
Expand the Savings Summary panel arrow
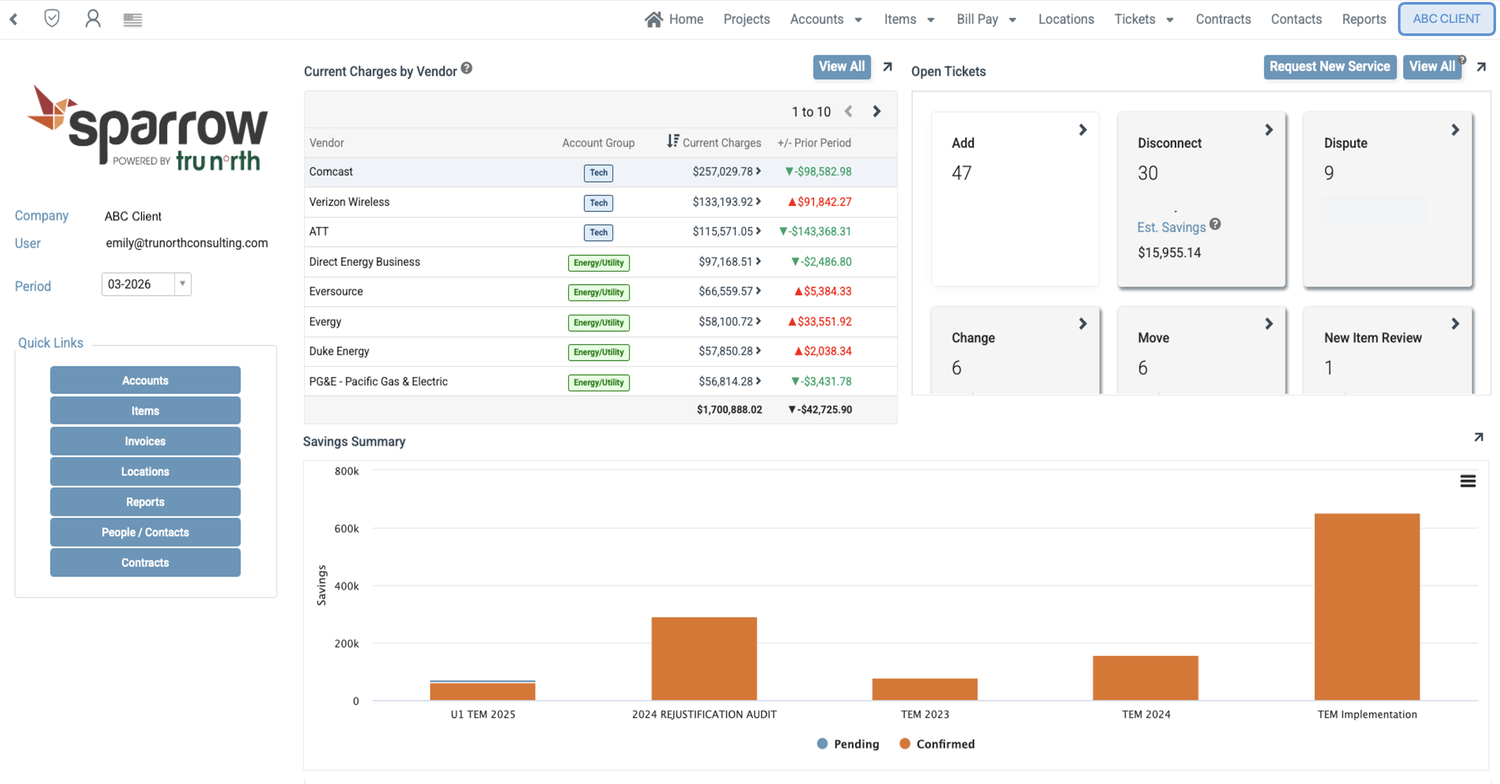tap(1478, 437)
